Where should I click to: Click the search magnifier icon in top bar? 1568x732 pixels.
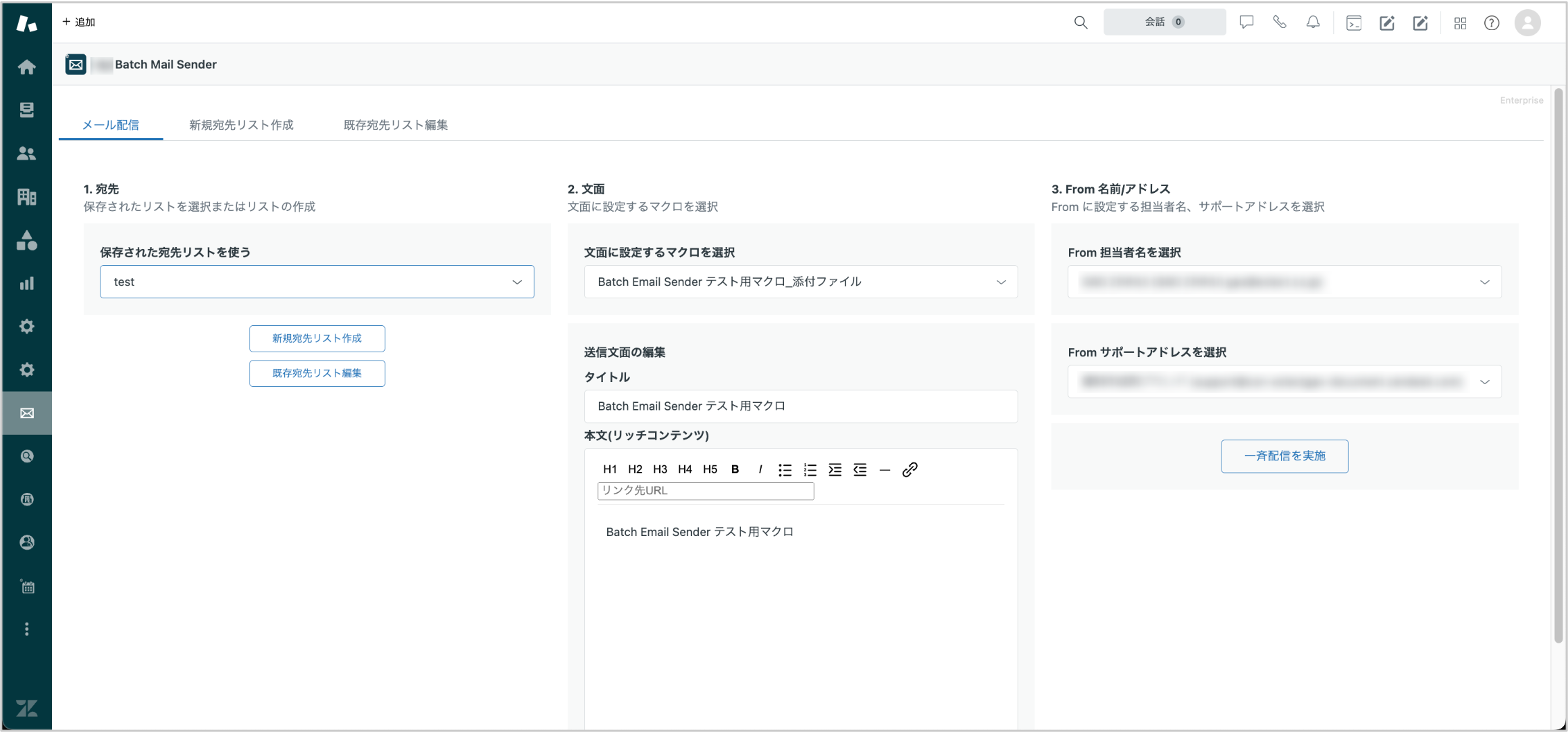point(1080,22)
